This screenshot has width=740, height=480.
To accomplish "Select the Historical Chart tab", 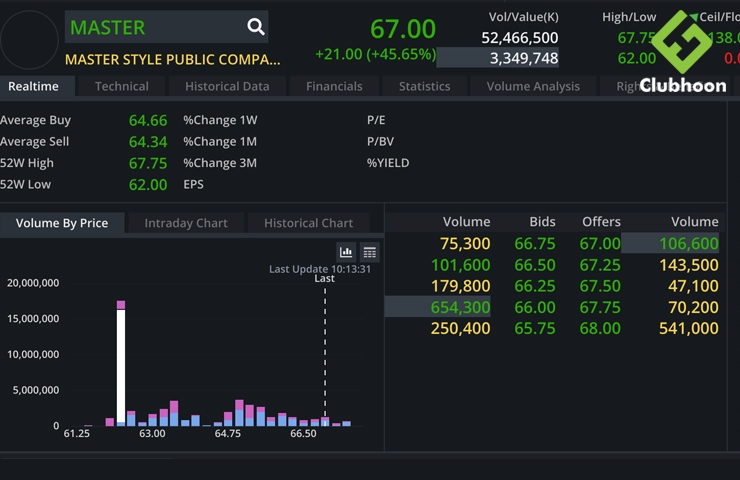I will [x=308, y=223].
